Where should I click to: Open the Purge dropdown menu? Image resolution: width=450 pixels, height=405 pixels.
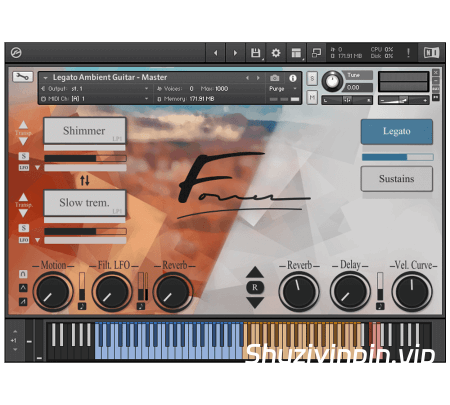(283, 89)
